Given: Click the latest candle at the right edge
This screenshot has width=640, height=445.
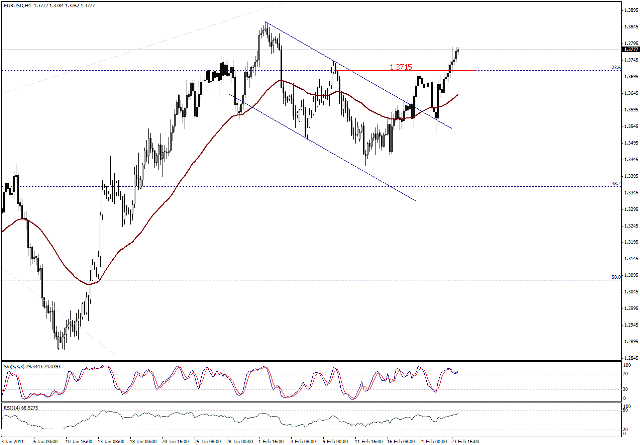Looking at the screenshot, I should [x=458, y=50].
